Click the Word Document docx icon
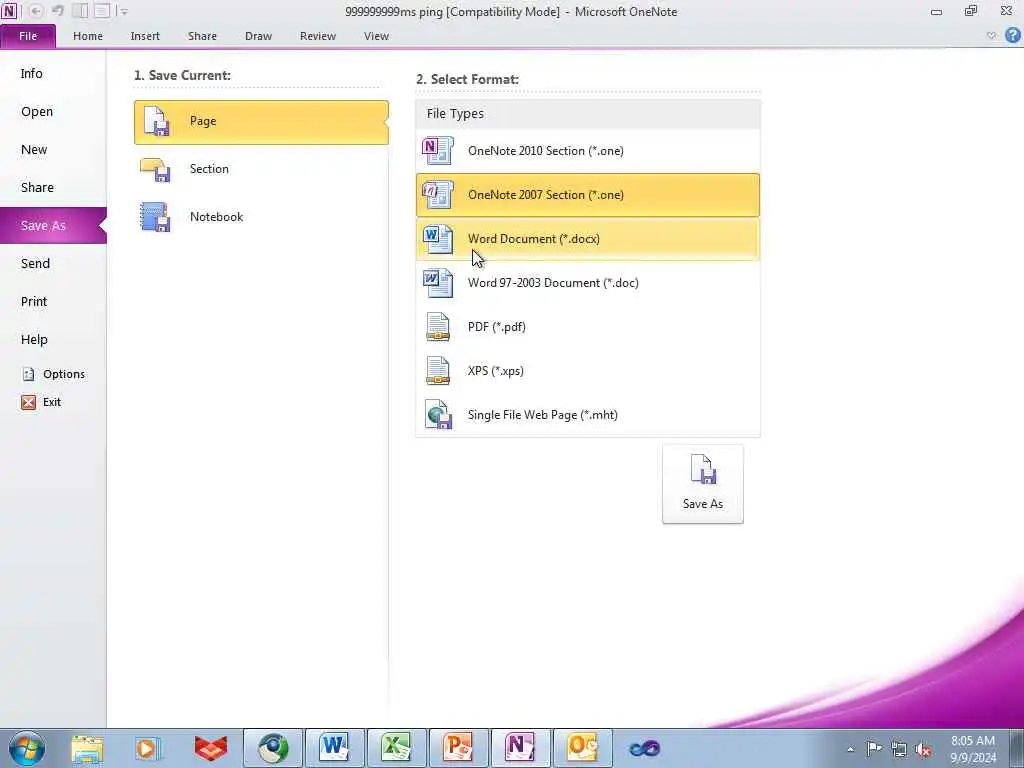1024x768 pixels. [x=438, y=239]
